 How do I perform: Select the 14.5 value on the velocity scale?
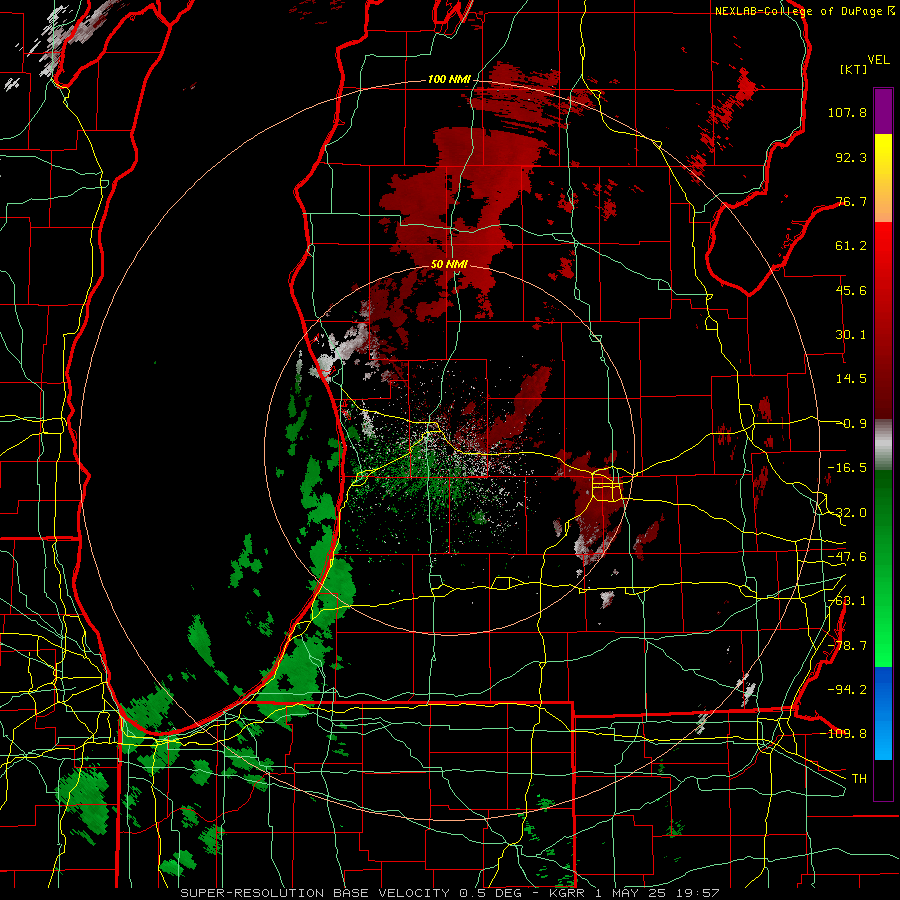[851, 379]
